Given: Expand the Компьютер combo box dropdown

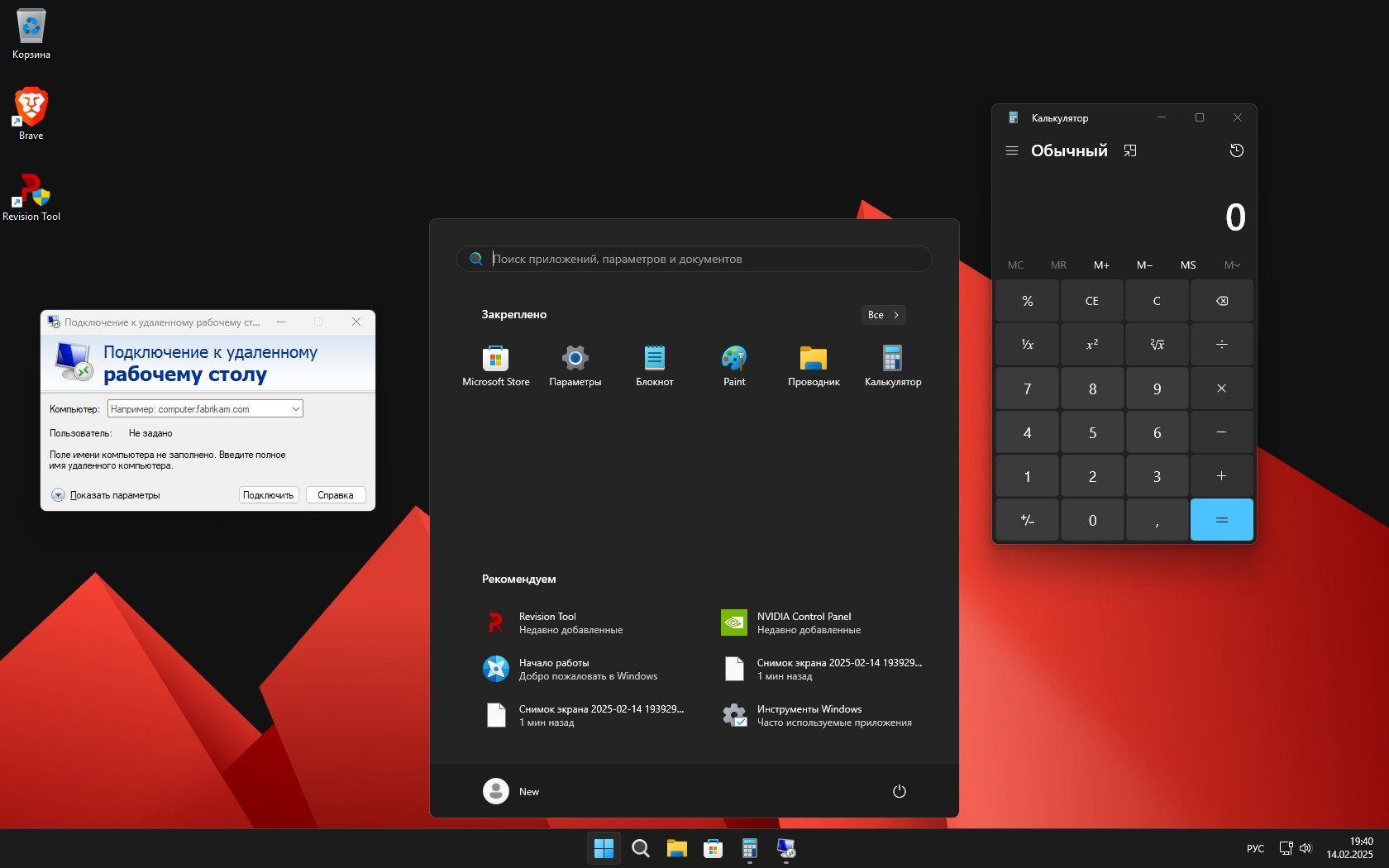Looking at the screenshot, I should (295, 409).
